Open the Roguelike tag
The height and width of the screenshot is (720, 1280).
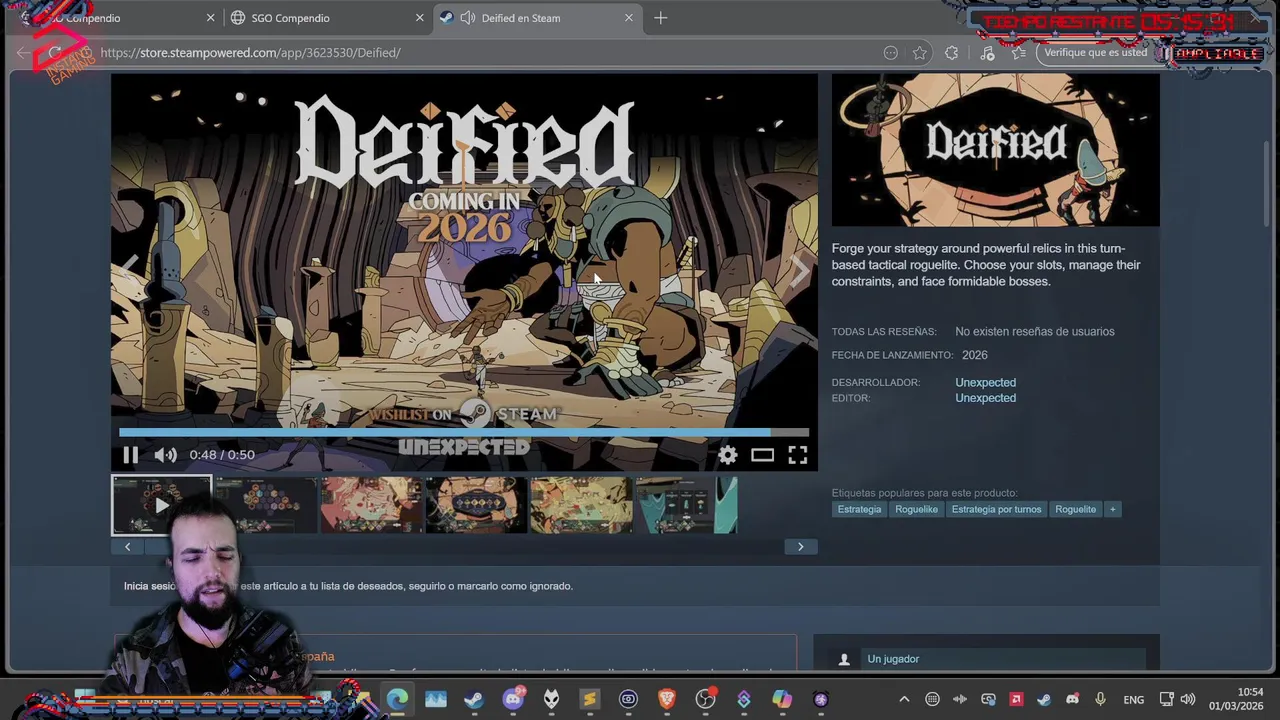tap(916, 509)
